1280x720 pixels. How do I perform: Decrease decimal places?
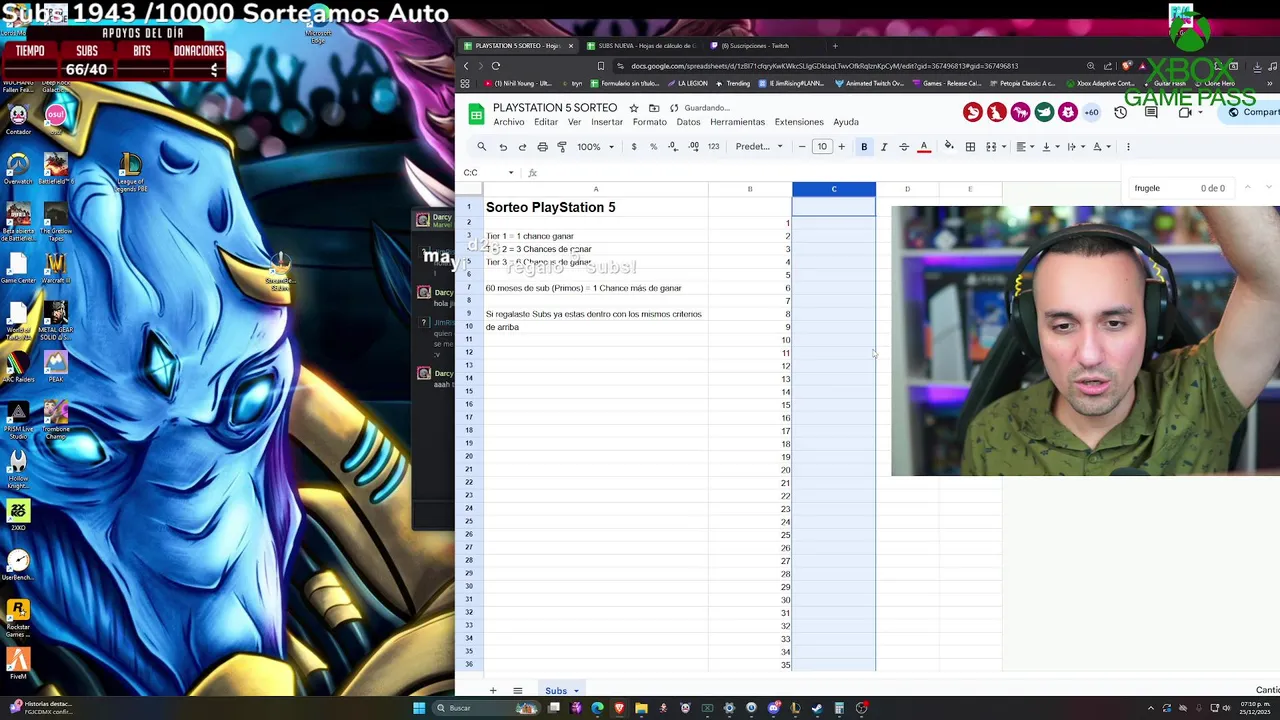[x=673, y=147]
